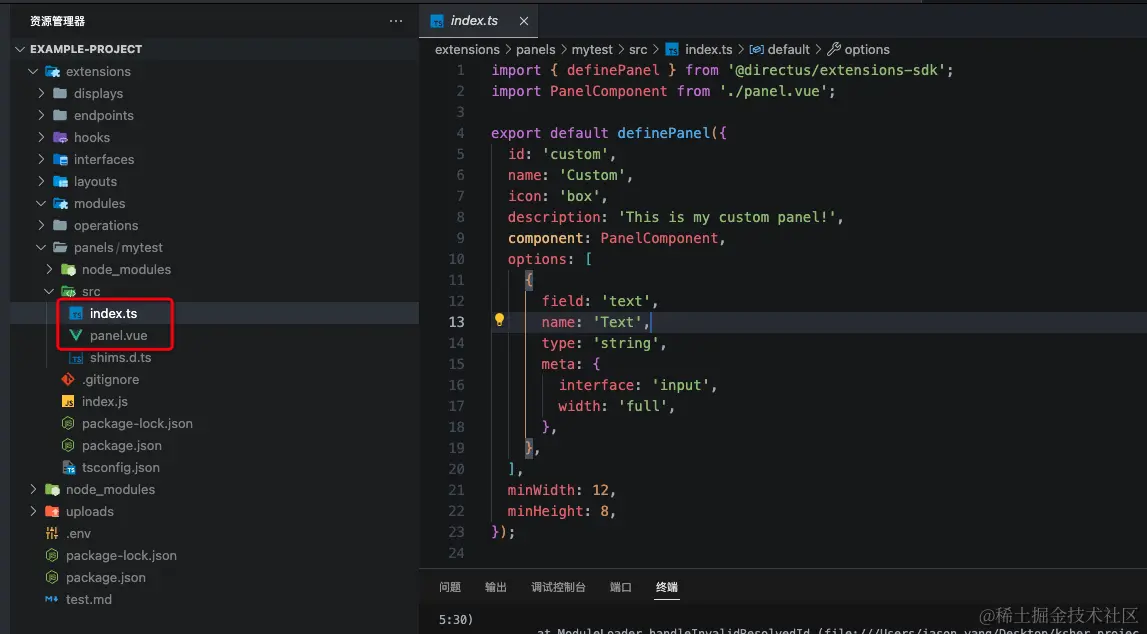Expand the layouts folder chevron
The height and width of the screenshot is (634, 1147).
[x=41, y=181]
